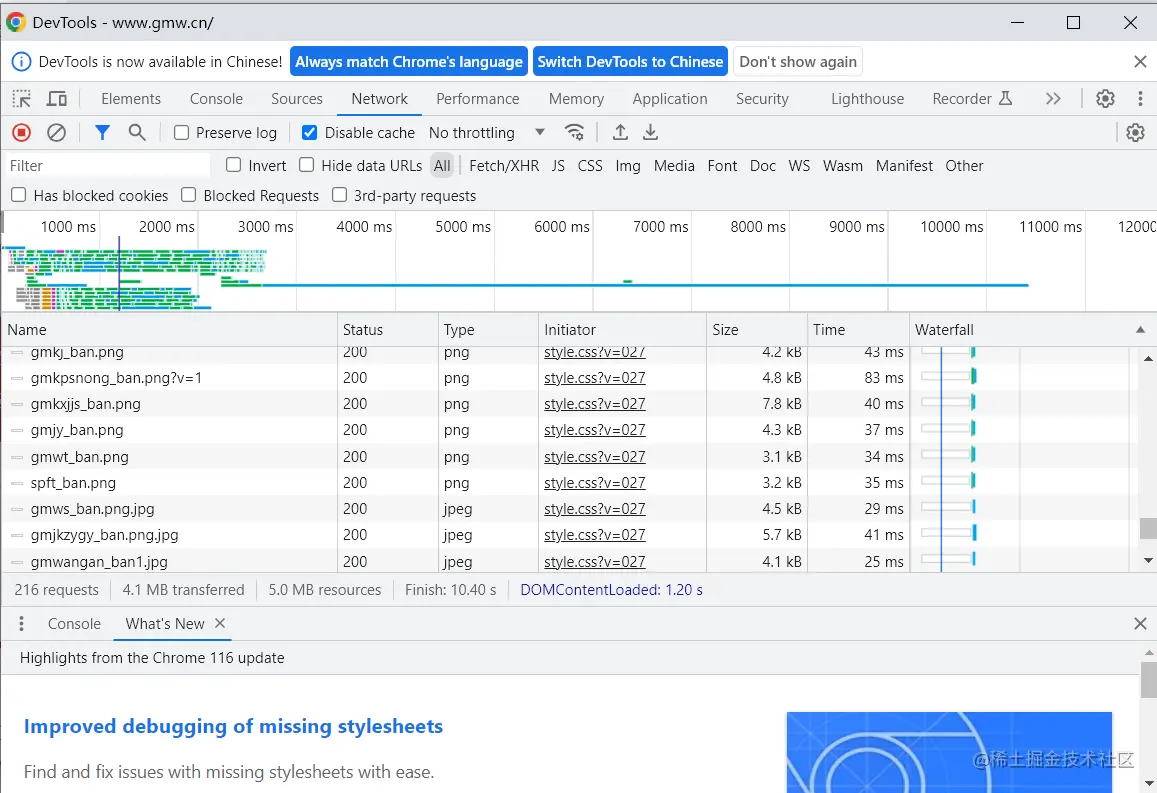This screenshot has height=793, width=1157.
Task: Open style.css initiator link for gmjy_ban.png
Action: [594, 430]
